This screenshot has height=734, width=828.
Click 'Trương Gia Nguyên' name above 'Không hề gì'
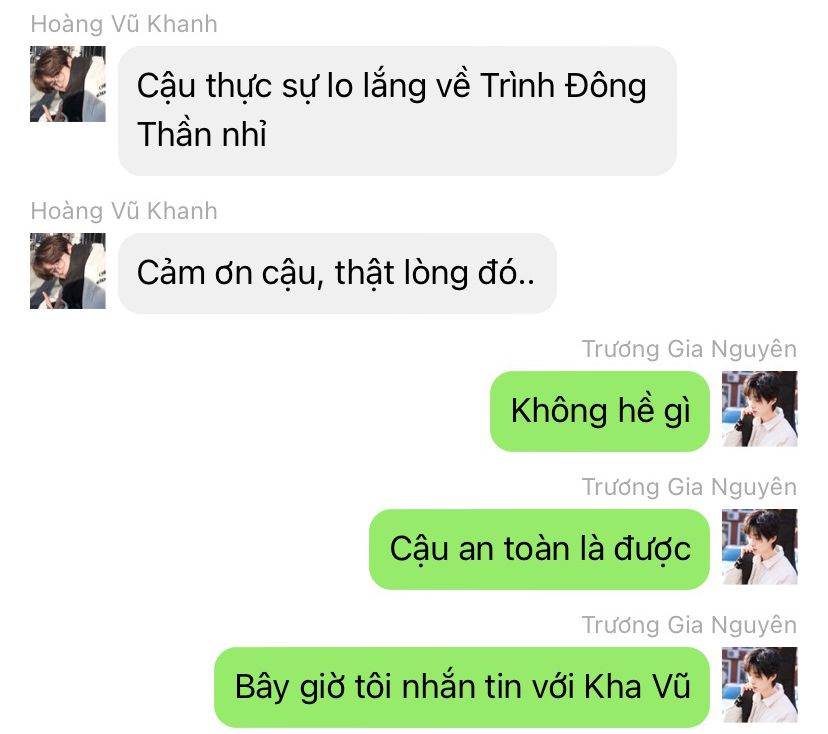point(689,350)
